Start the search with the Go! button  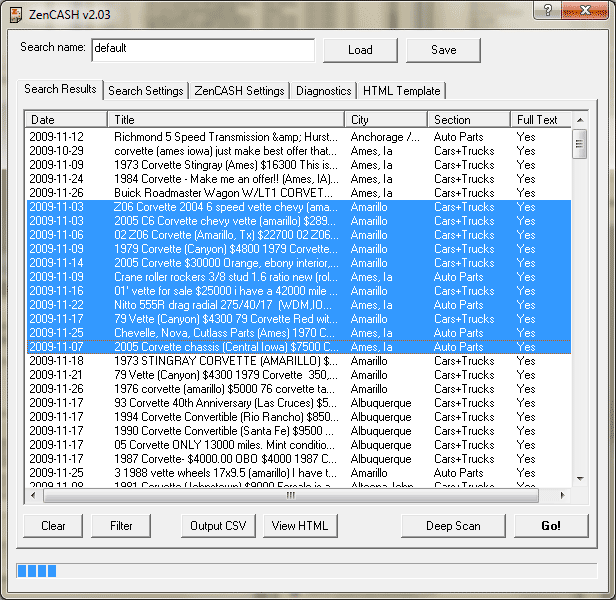[551, 526]
